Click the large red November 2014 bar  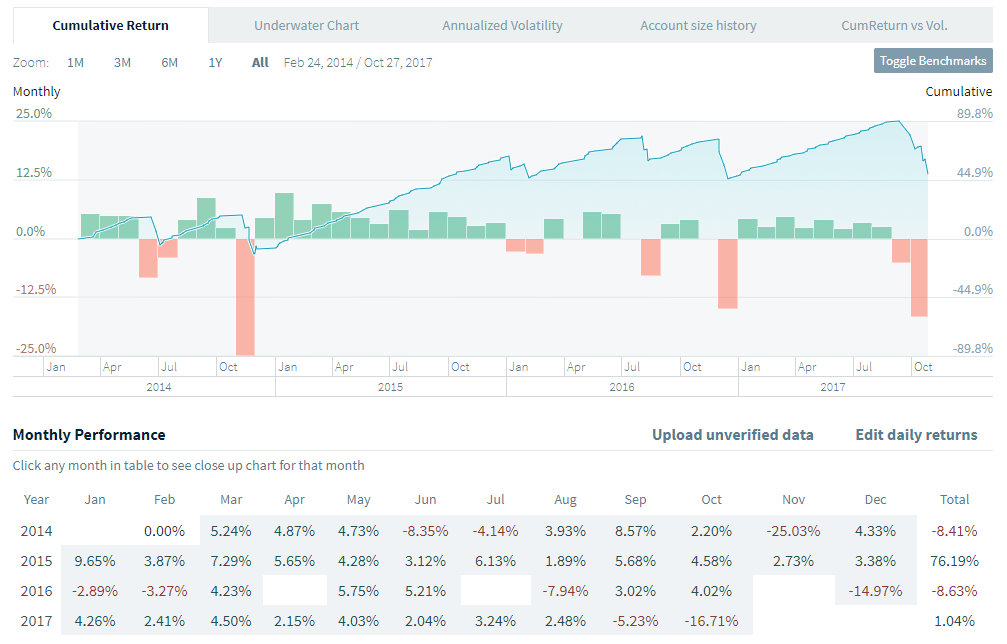[x=245, y=297]
